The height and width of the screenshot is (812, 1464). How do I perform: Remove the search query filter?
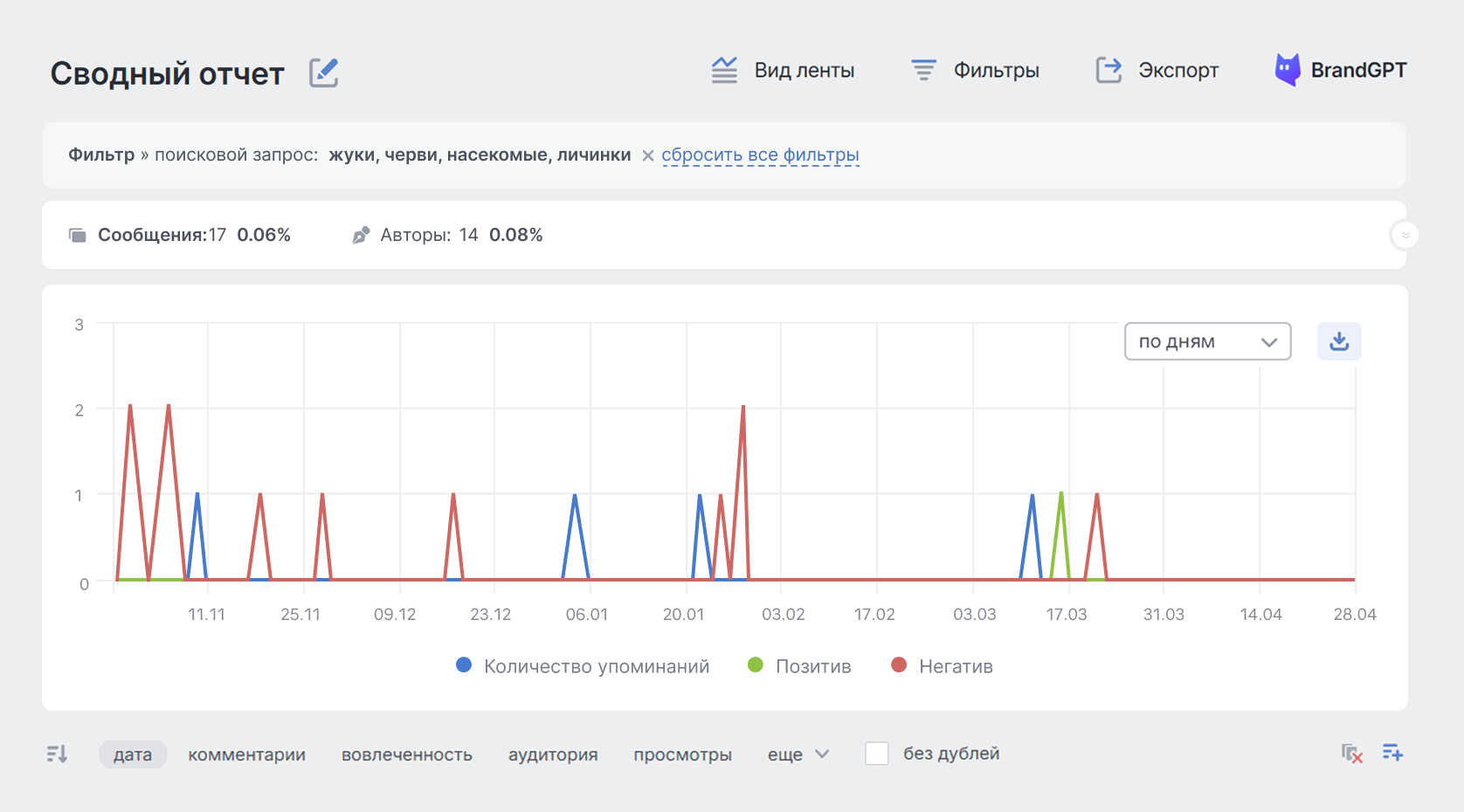647,155
